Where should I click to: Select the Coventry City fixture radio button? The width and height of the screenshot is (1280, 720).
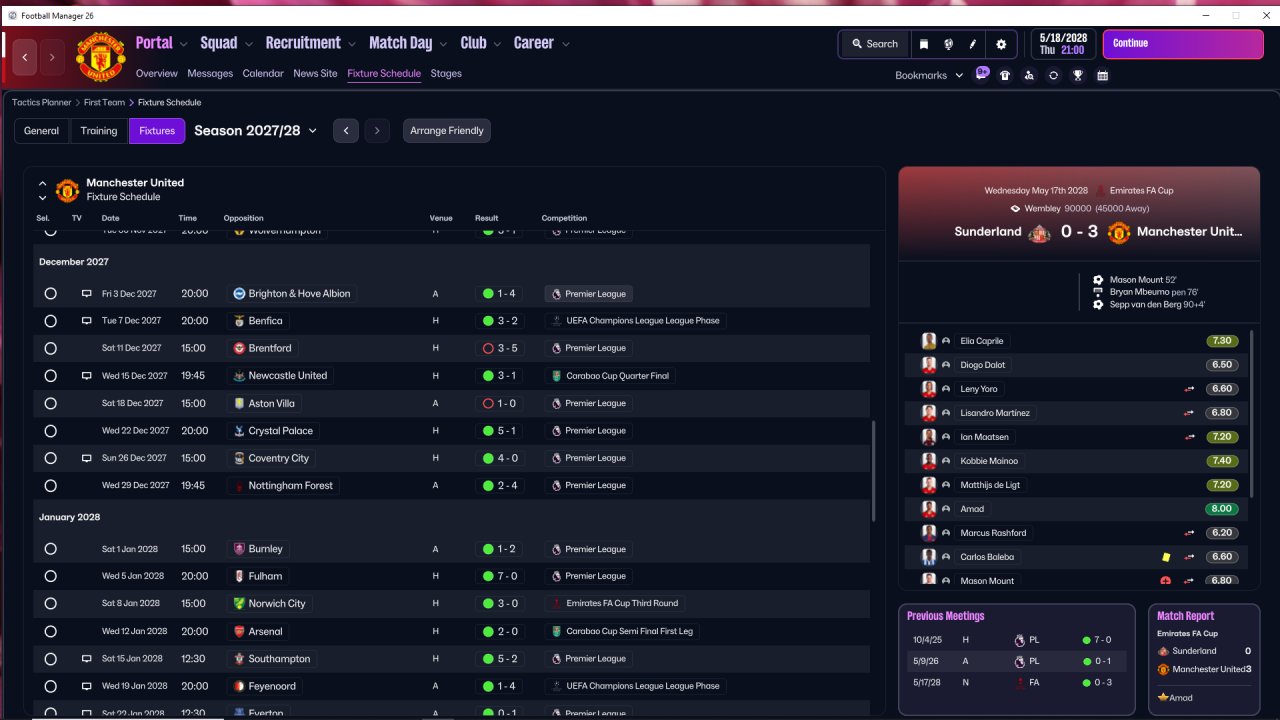click(x=51, y=458)
